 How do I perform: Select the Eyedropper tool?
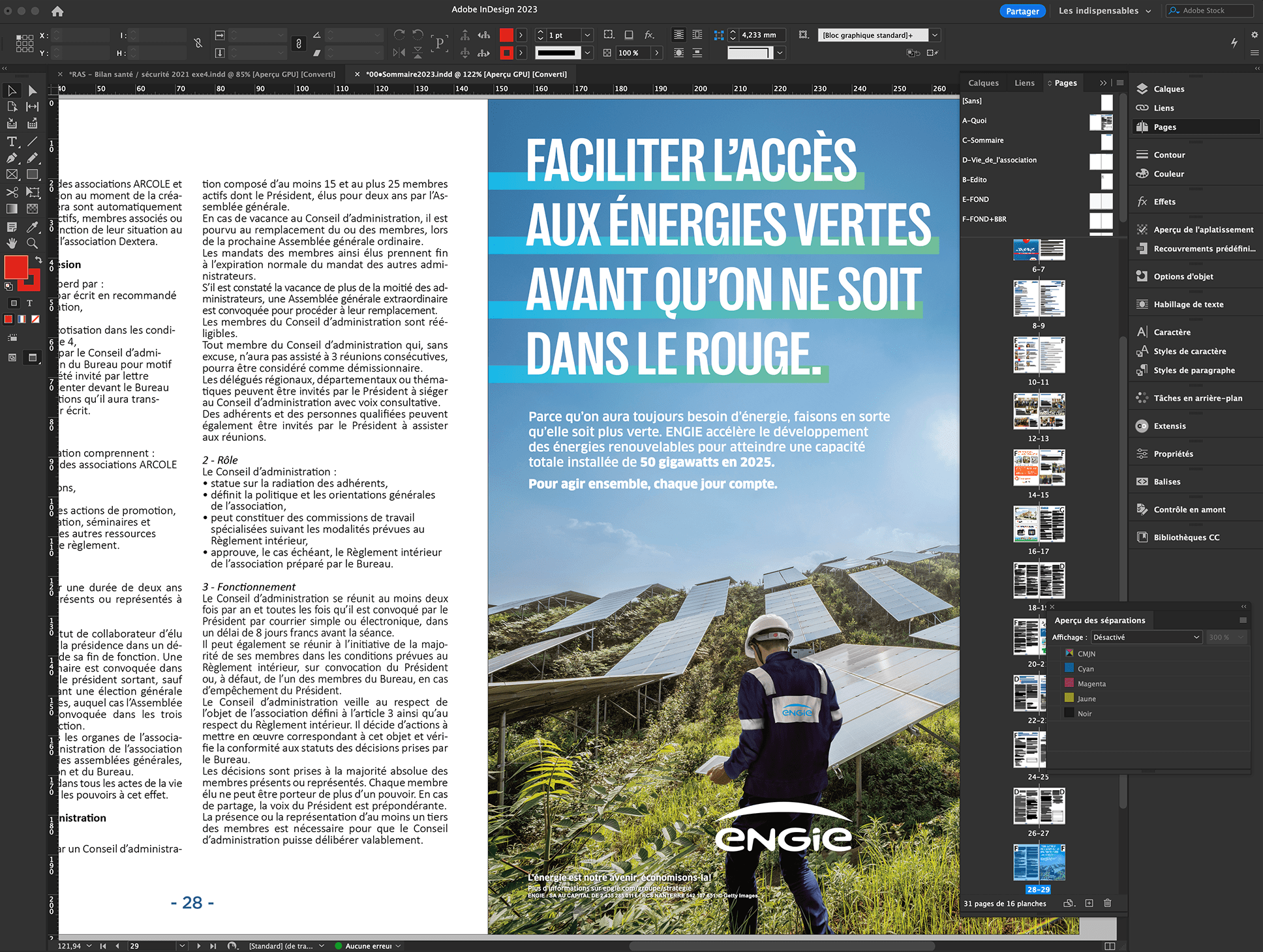33,226
